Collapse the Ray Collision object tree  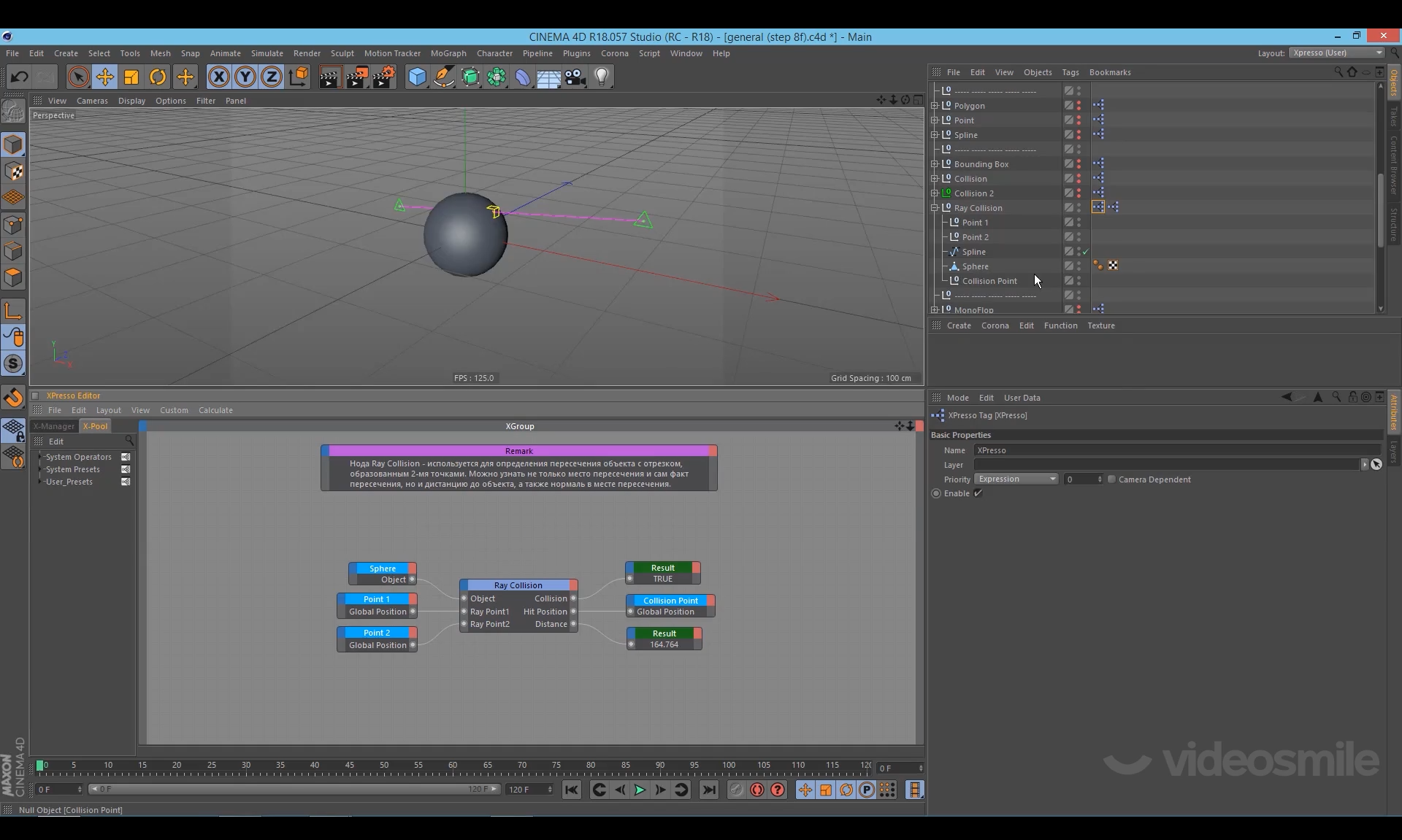(x=935, y=208)
